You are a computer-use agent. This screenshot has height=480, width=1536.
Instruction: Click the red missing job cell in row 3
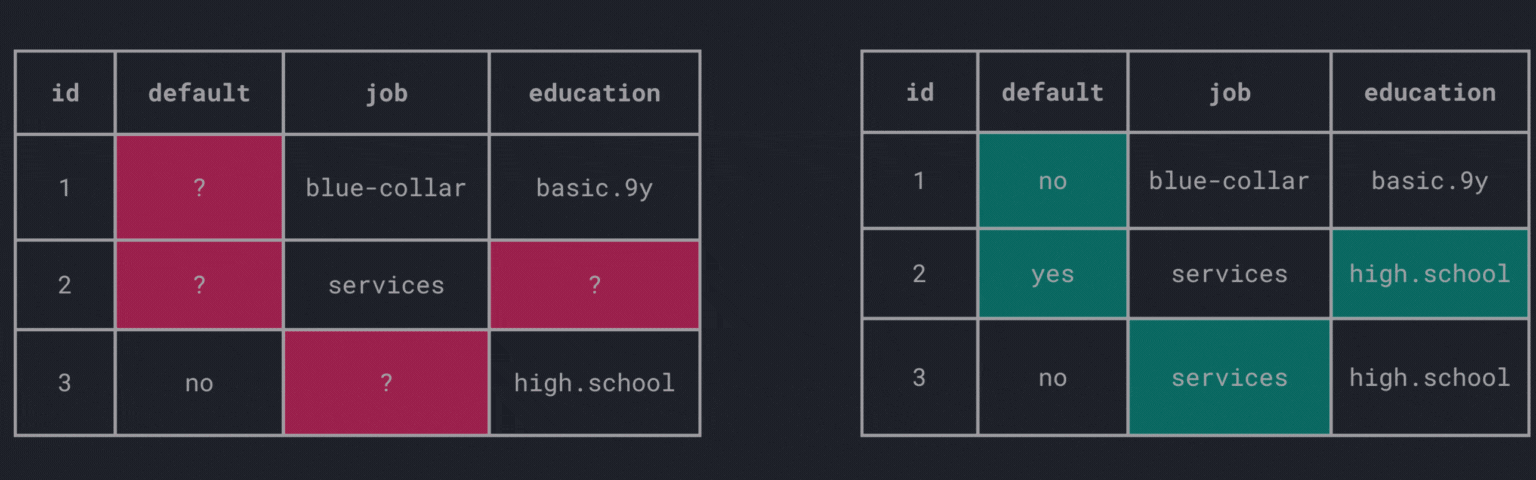point(386,382)
